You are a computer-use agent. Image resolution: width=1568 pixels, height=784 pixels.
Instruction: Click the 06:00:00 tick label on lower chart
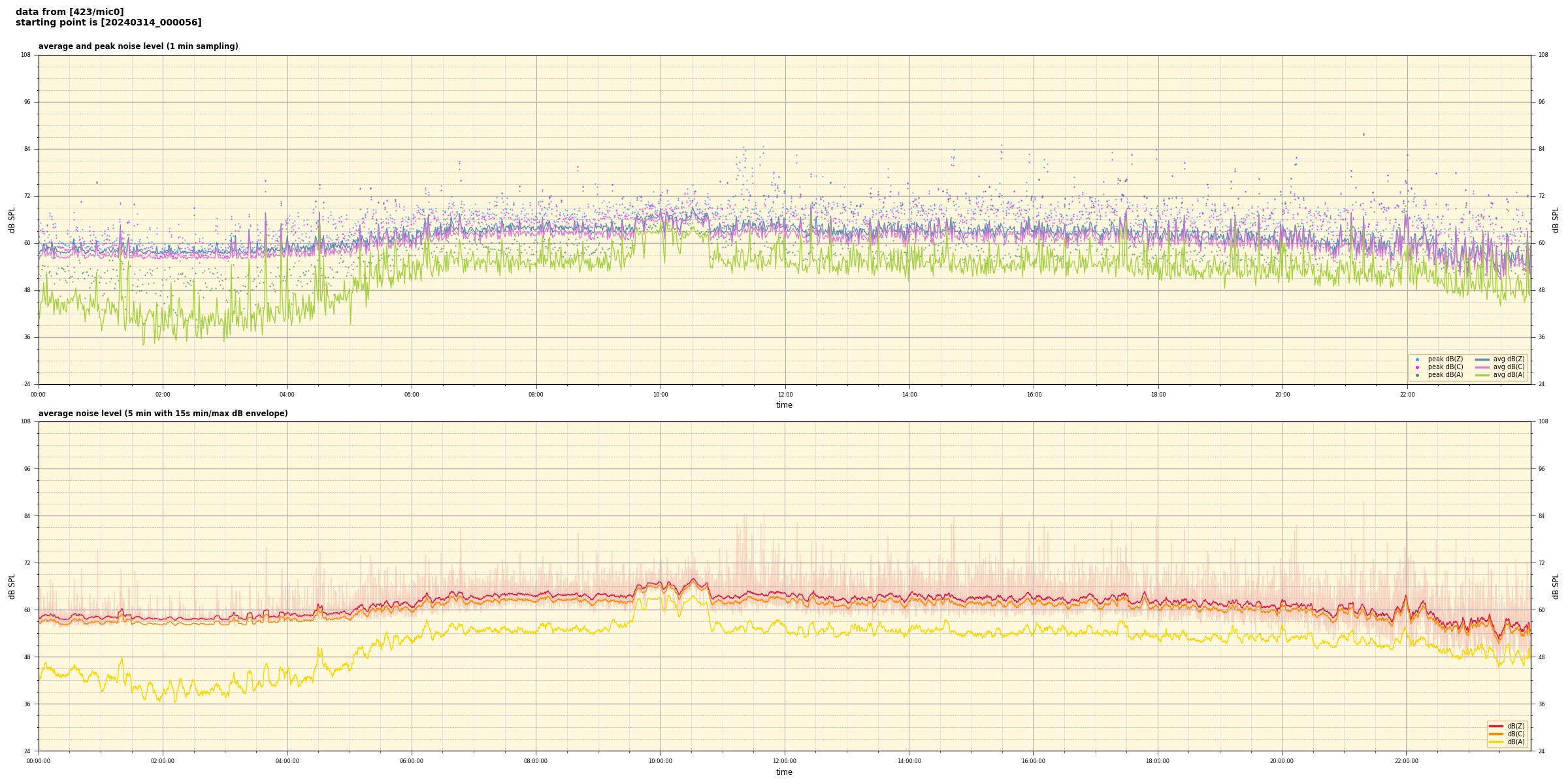coord(412,761)
